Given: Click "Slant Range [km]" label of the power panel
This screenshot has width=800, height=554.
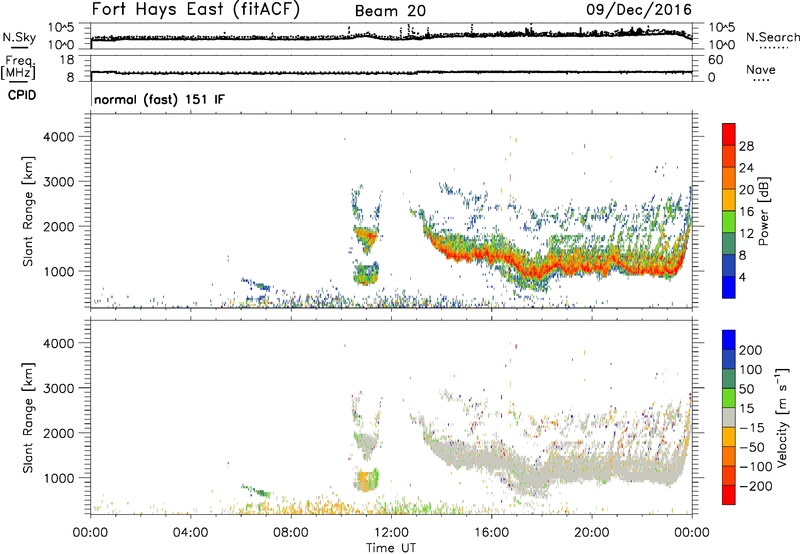Looking at the screenshot, I should point(28,211).
